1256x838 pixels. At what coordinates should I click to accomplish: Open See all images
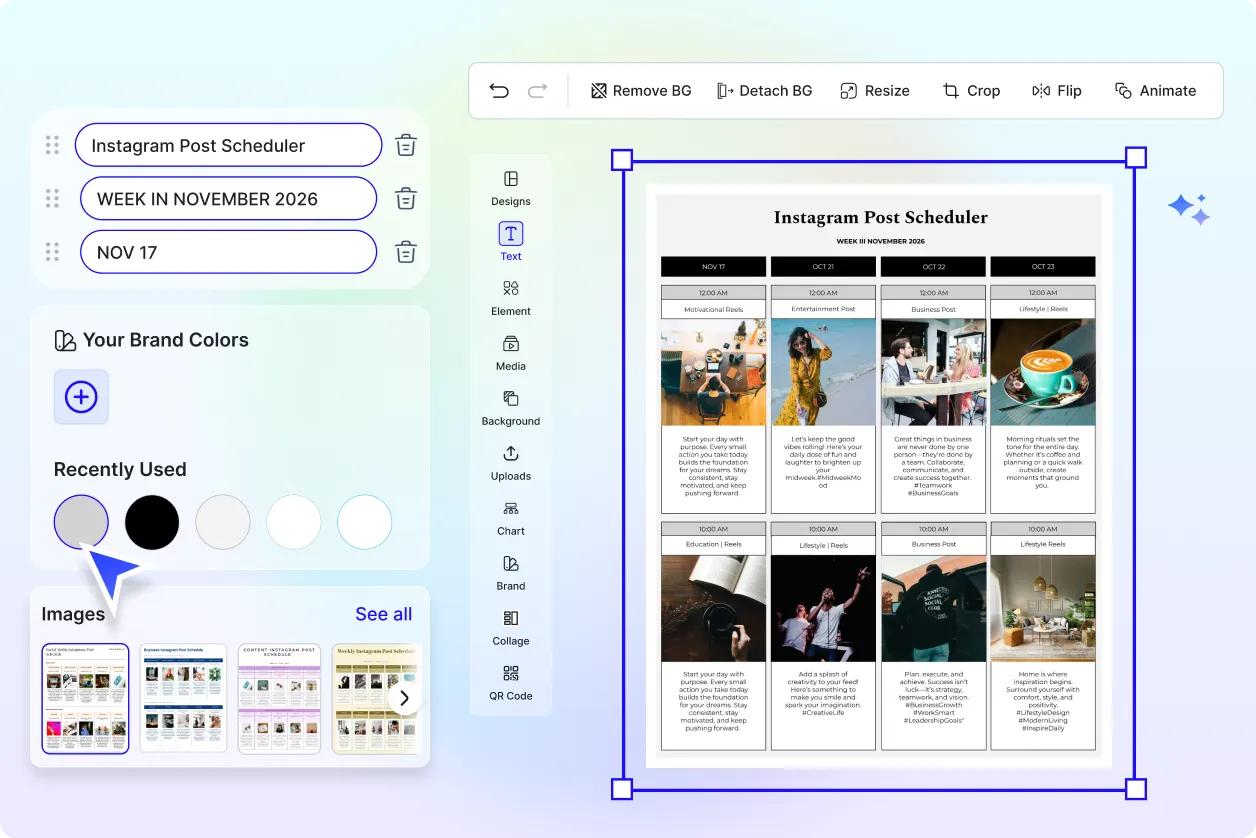coord(383,613)
